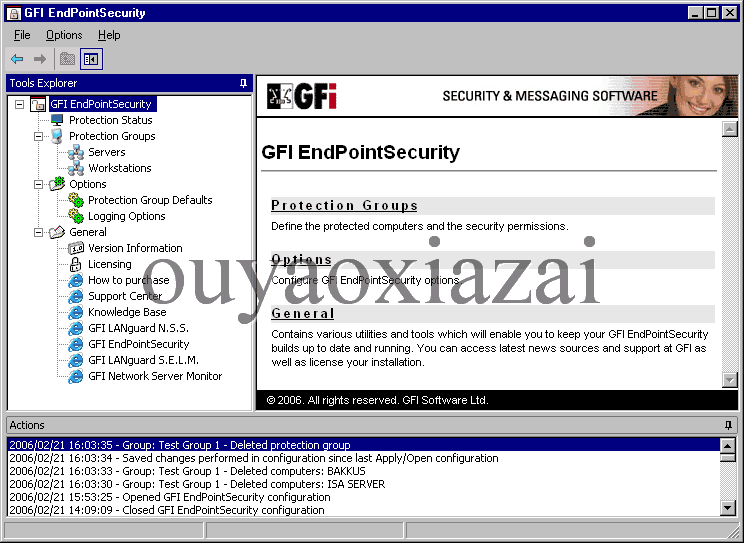Click the content pane scroll down arrow
The height and width of the screenshot is (543, 744).
[x=729, y=380]
